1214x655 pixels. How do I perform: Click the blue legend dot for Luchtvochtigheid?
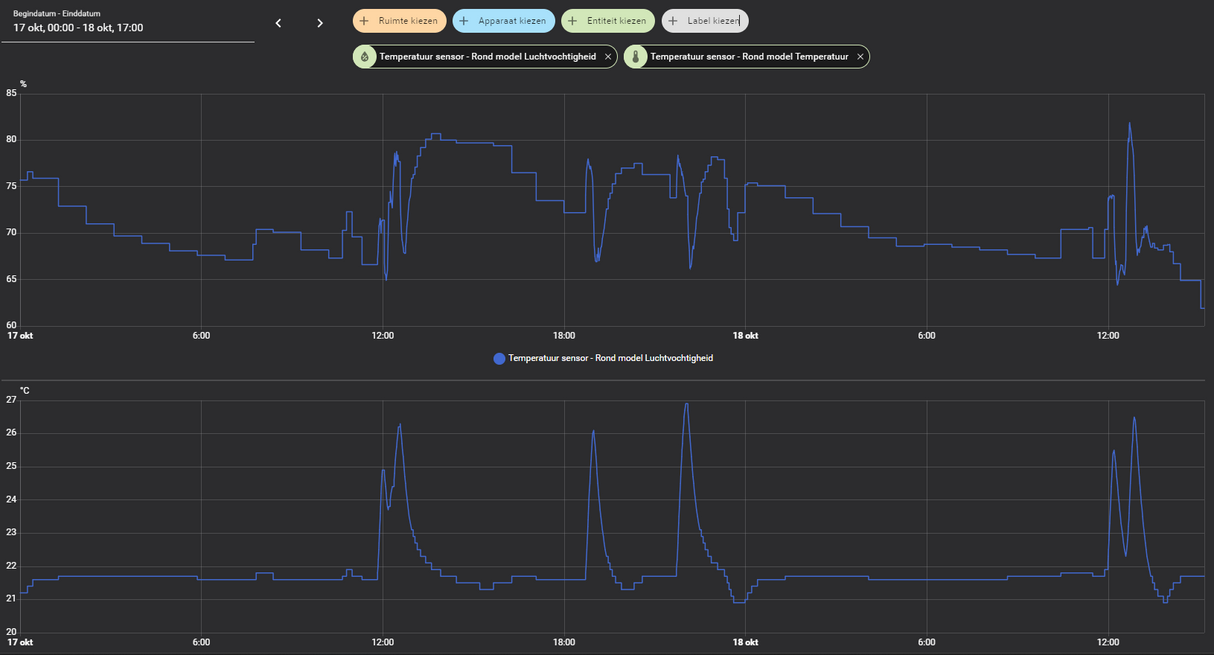(499, 358)
